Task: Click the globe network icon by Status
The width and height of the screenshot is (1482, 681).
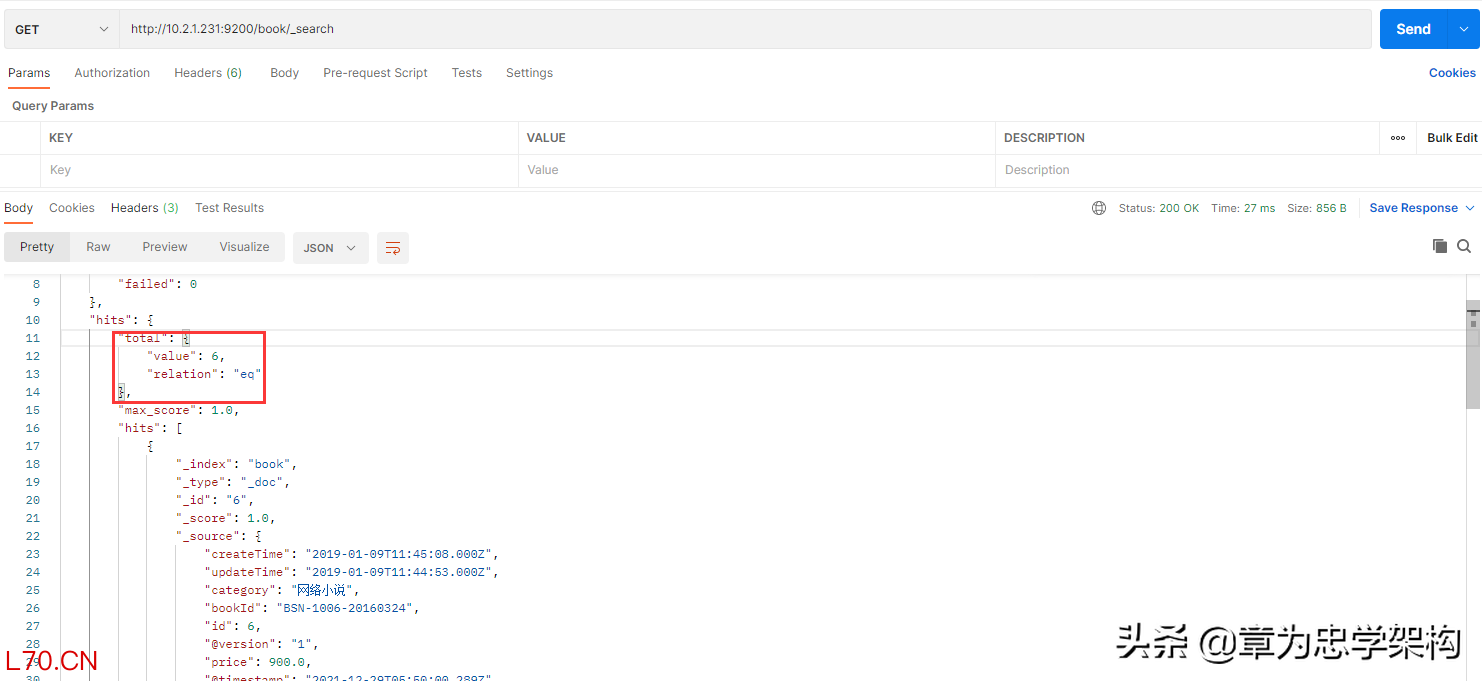Action: click(x=1099, y=208)
